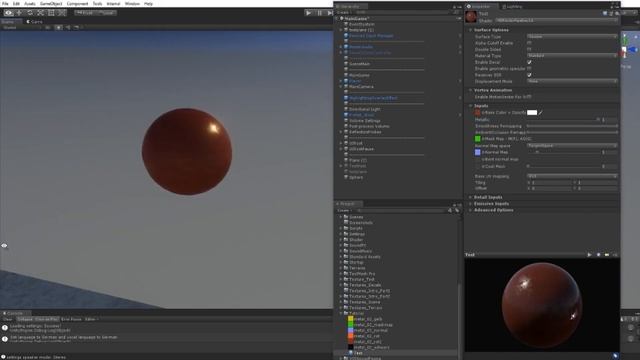This screenshot has height=360, width=640.
Task: Toggle Local/Global handle rotation button
Action: (107, 13)
